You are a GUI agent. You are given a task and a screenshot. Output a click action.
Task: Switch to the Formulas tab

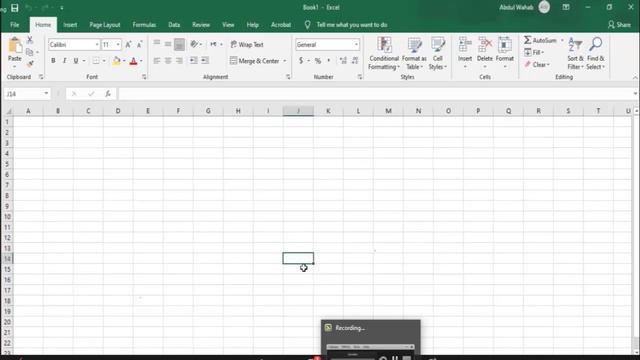click(x=144, y=25)
